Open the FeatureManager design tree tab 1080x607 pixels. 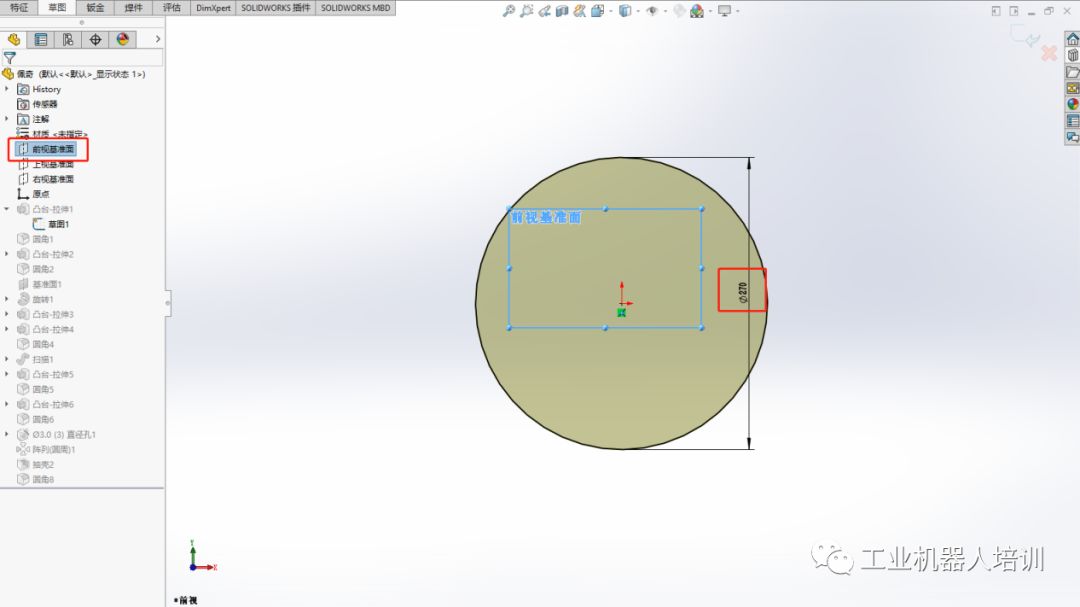14,40
